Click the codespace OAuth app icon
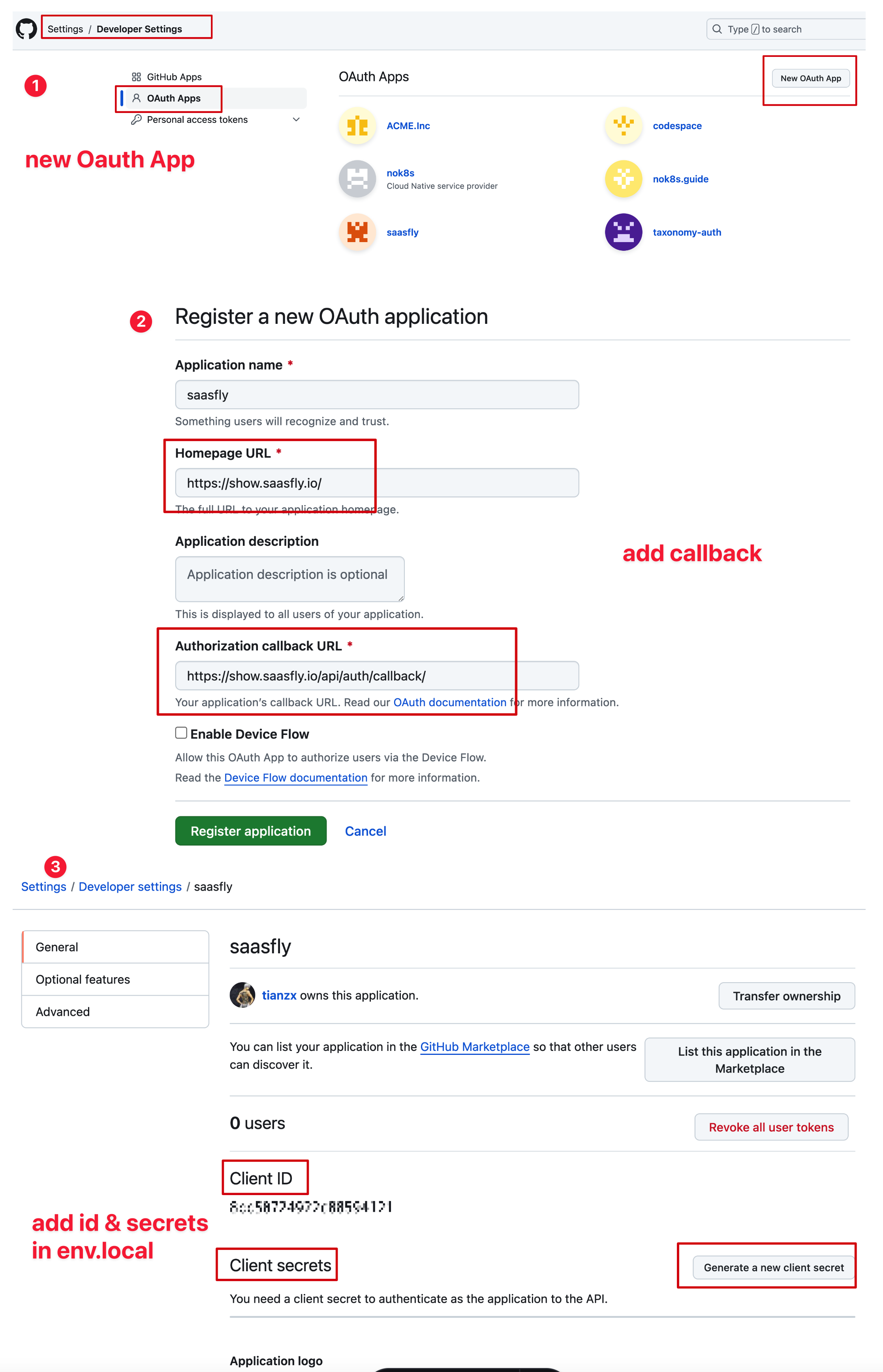Screen dimensions: 883x1372 pos(624,126)
